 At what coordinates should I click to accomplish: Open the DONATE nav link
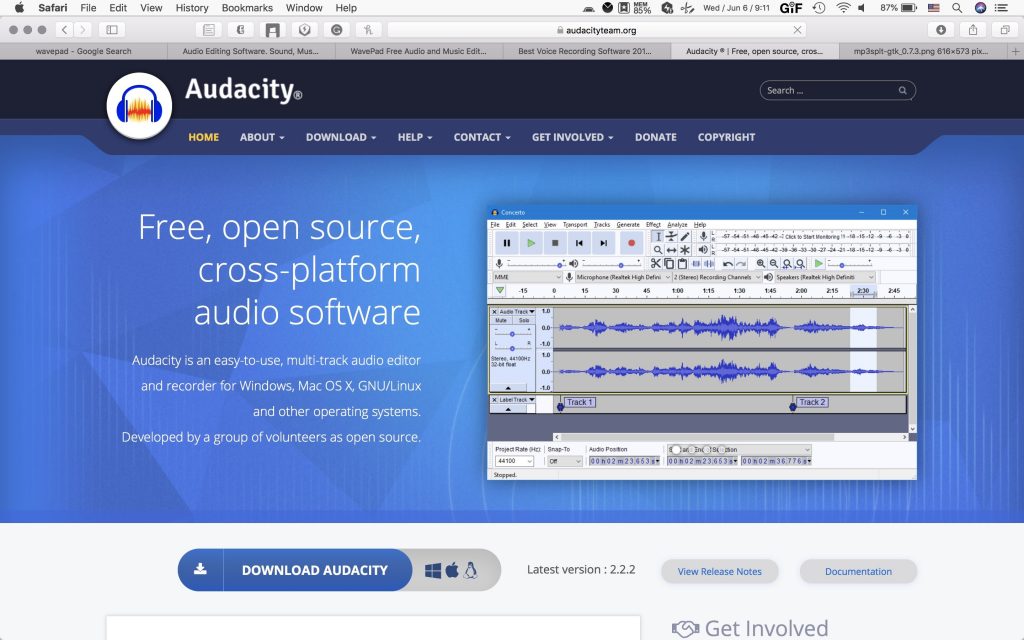[x=656, y=137]
